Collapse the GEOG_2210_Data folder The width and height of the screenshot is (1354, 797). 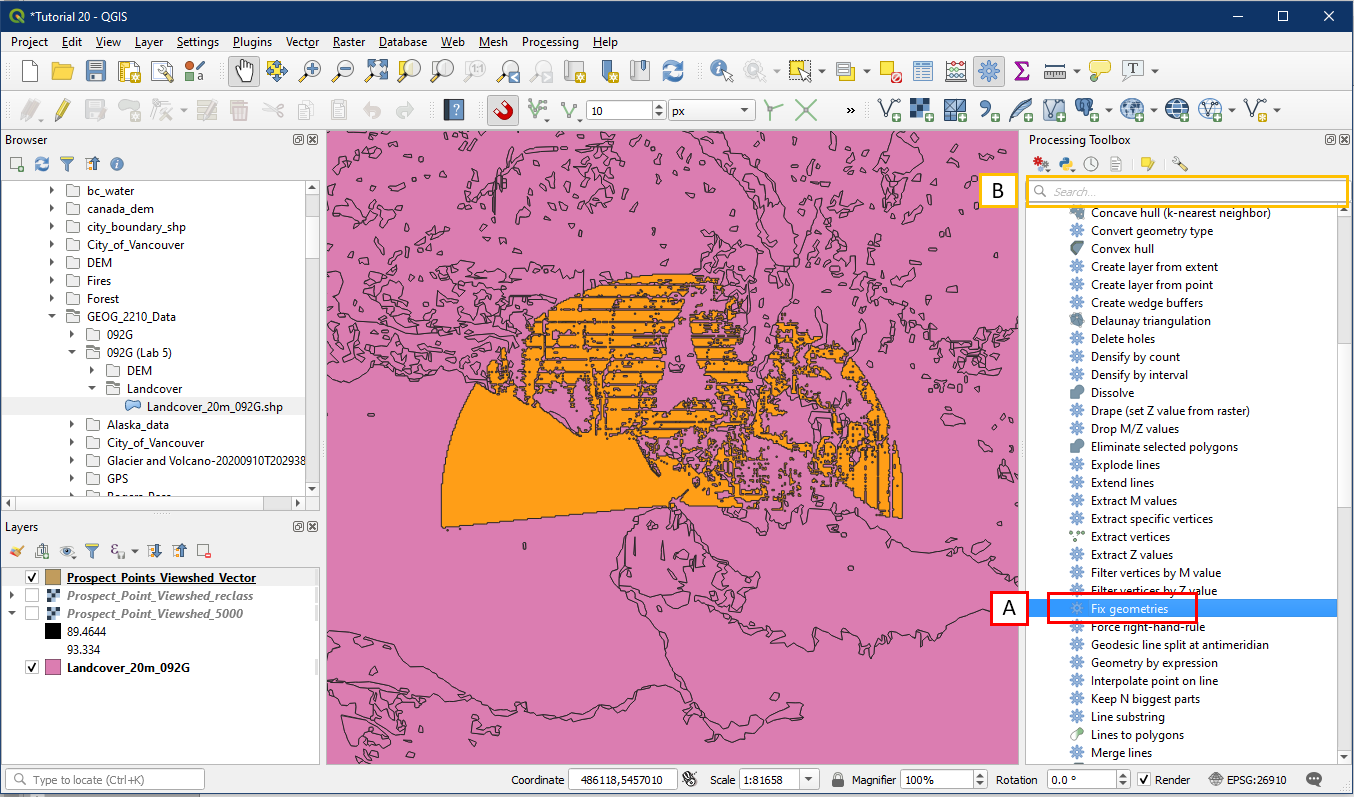53,317
